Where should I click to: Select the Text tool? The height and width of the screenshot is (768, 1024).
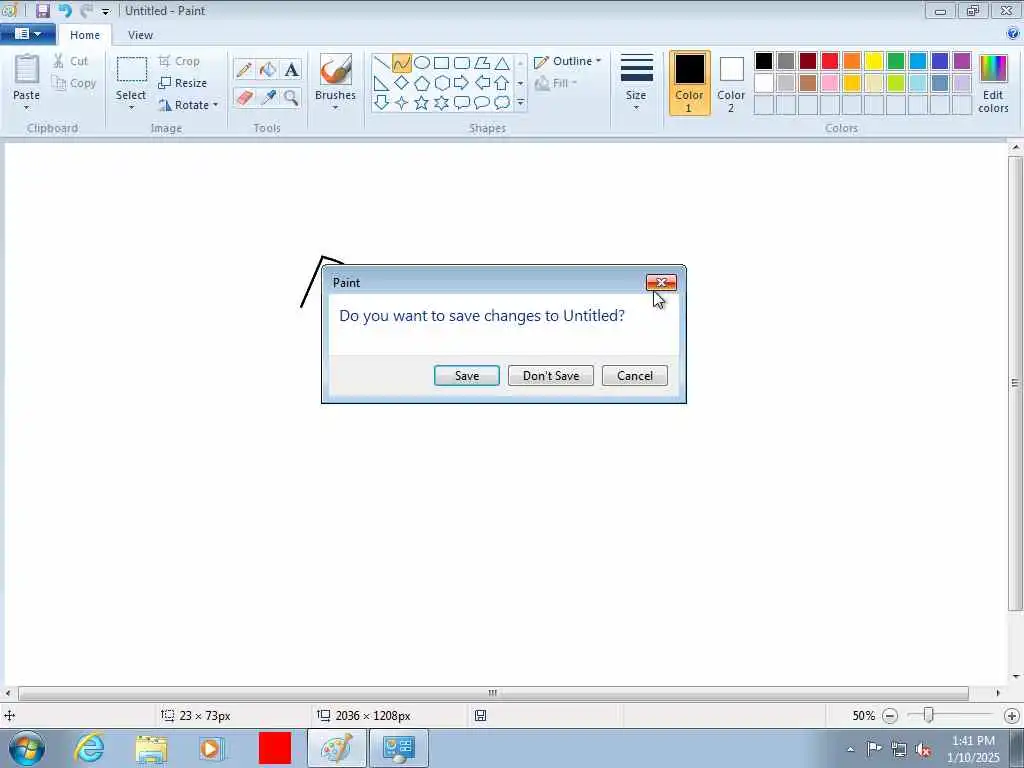(x=291, y=70)
